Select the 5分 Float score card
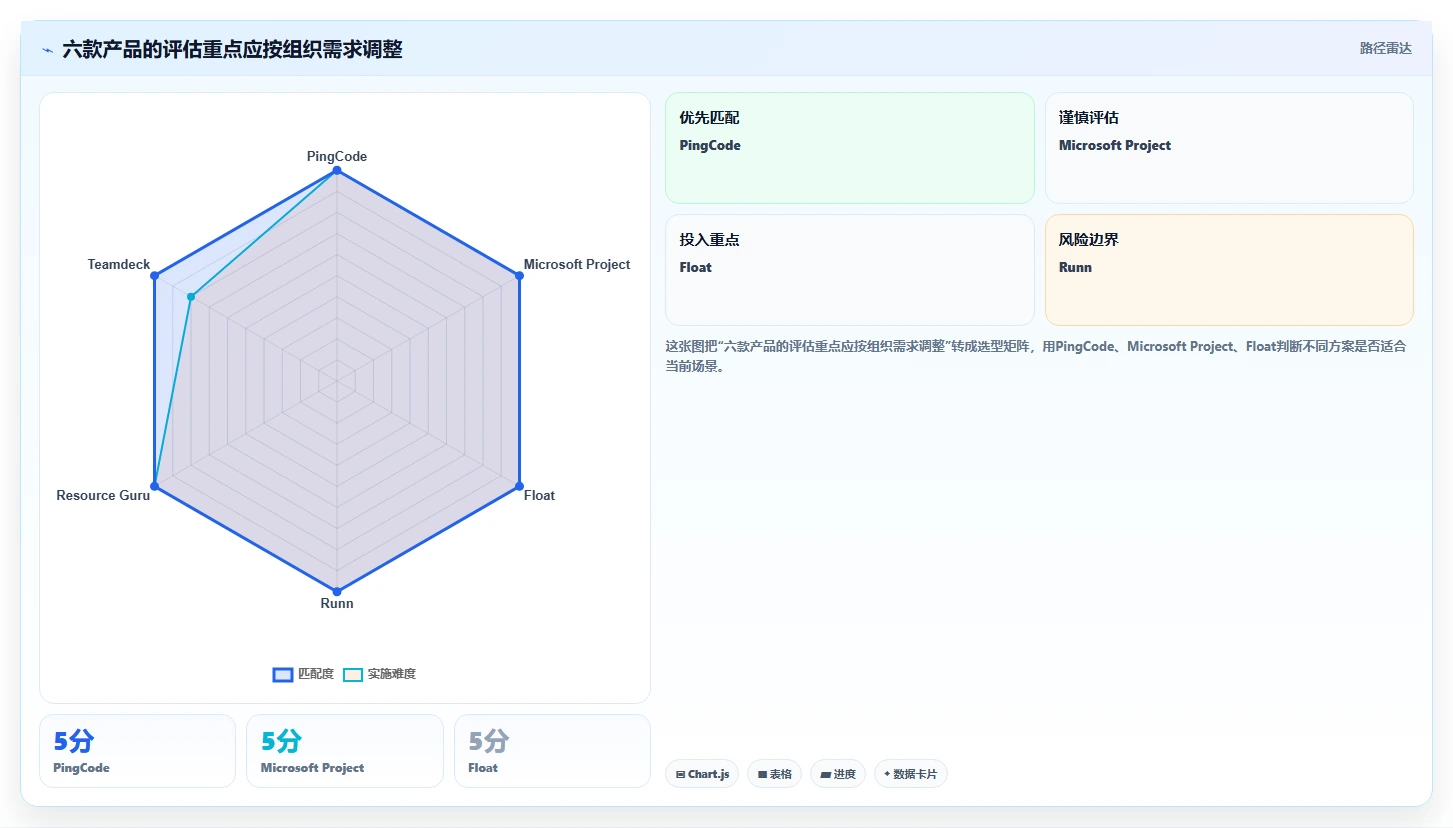Viewport: 1453px width, 828px height. tap(552, 751)
